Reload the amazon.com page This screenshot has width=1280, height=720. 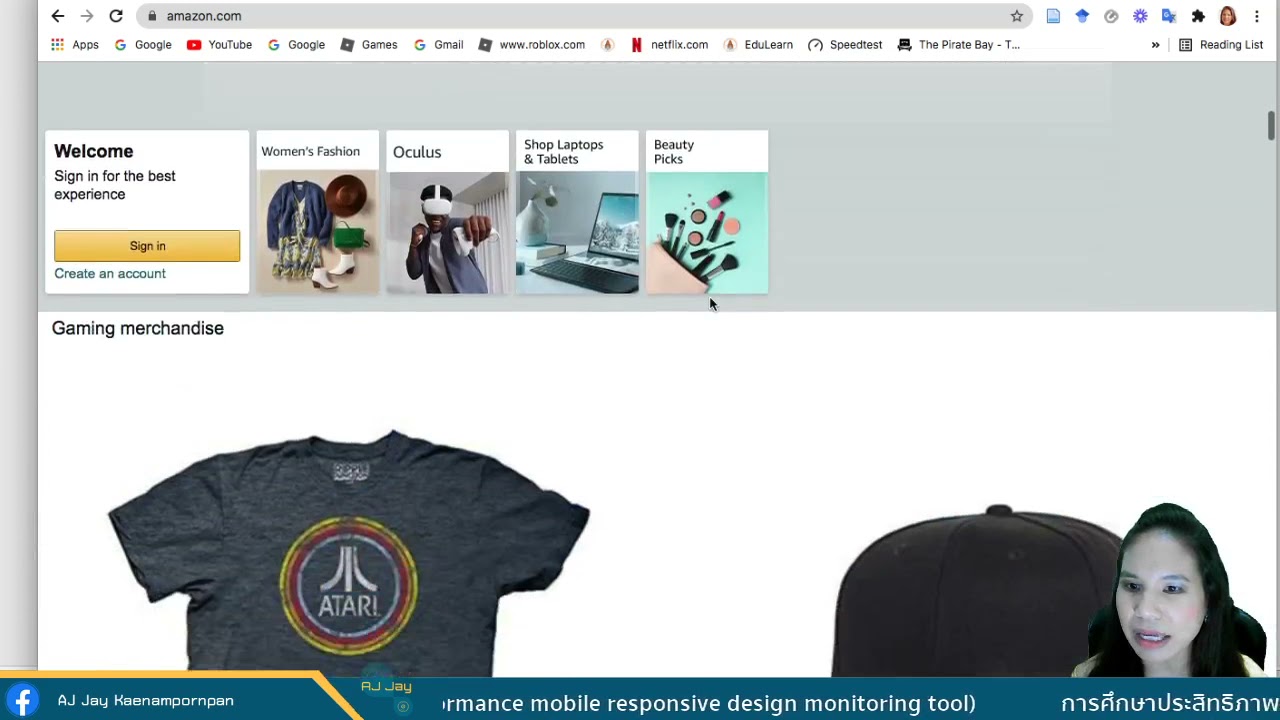(116, 16)
